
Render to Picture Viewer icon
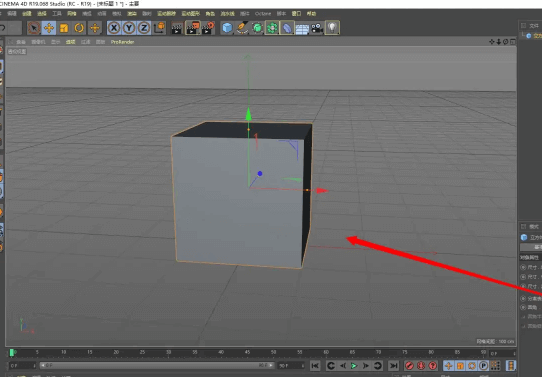pyautogui.click(x=193, y=28)
